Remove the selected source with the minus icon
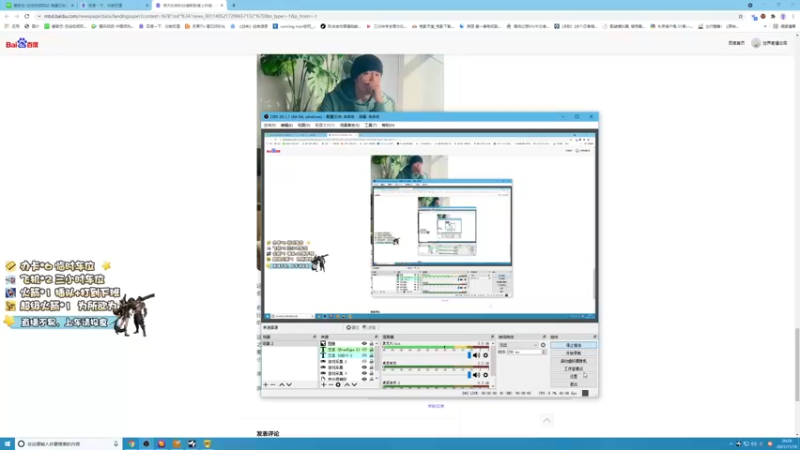This screenshot has height=450, width=800. click(331, 384)
